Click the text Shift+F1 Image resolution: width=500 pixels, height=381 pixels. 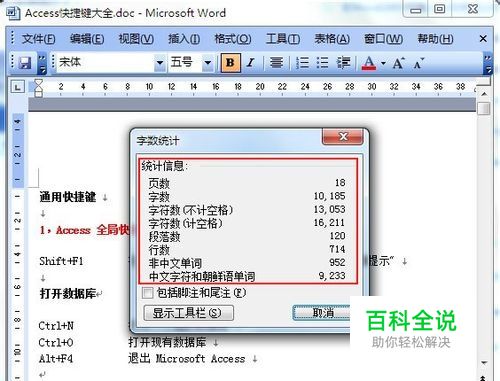[x=61, y=261]
